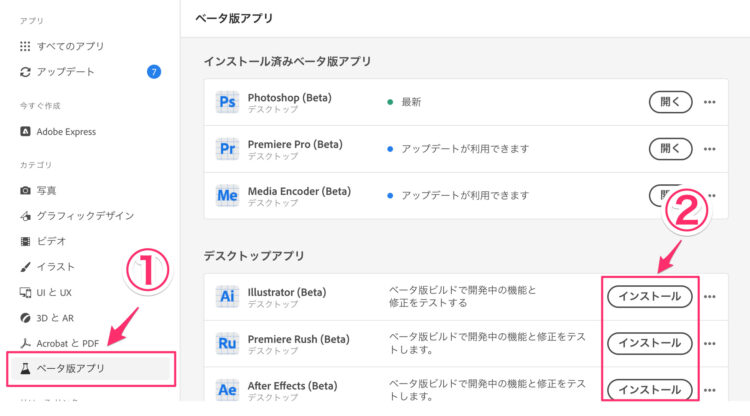Open more options for Illustrator (Beta)
The height and width of the screenshot is (416, 750).
coord(710,296)
